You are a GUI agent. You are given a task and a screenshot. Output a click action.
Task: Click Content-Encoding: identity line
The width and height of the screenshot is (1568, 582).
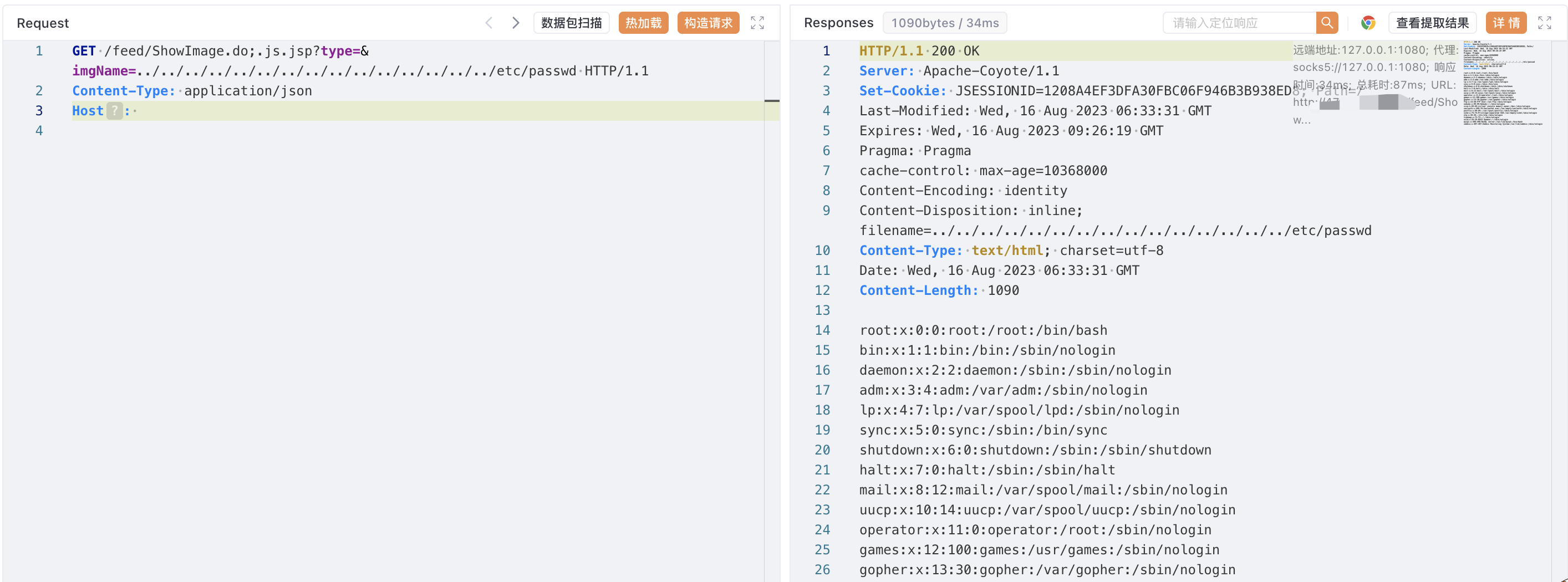point(963,191)
